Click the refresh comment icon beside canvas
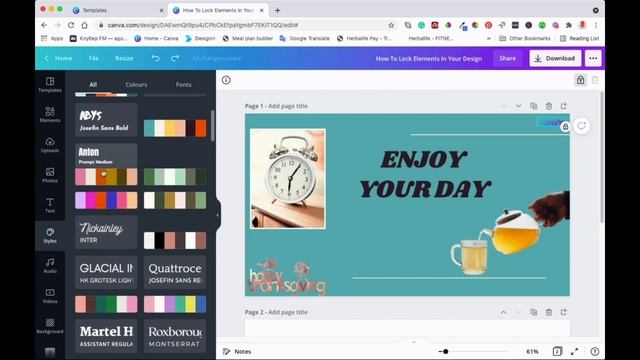 coord(582,126)
